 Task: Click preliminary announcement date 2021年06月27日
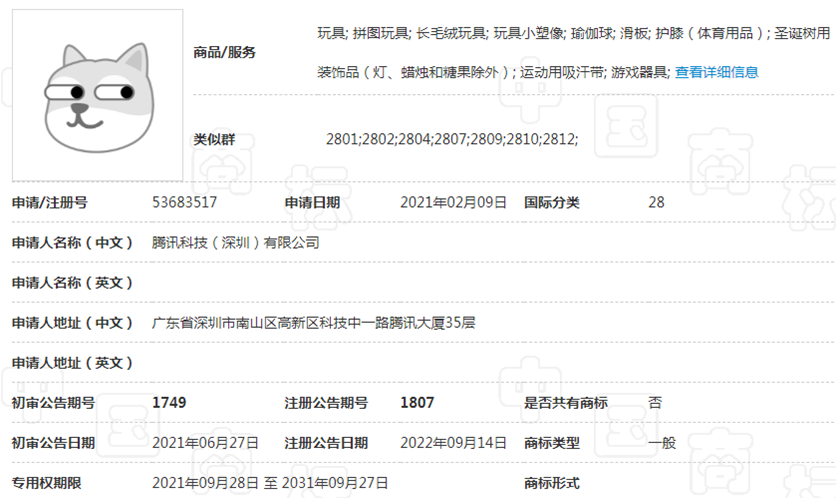(205, 442)
